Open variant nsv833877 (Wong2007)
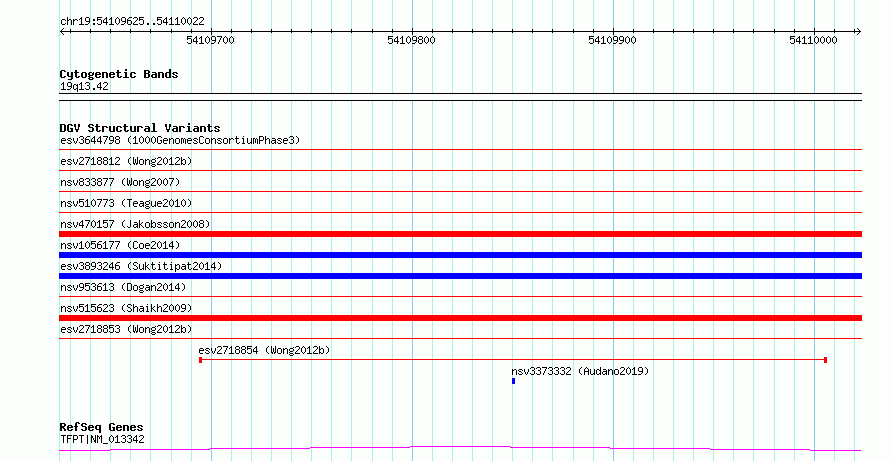The width and height of the screenshot is (890, 461). (120, 182)
